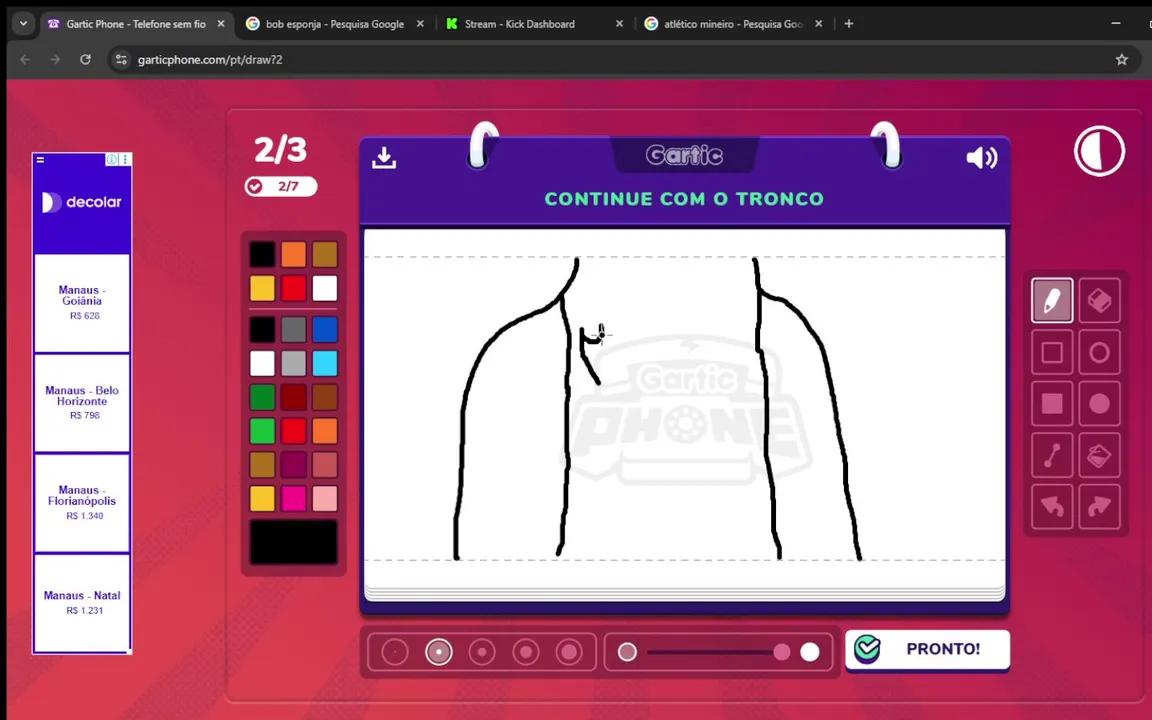Switch to the Gartic Phone tab

[x=137, y=24]
